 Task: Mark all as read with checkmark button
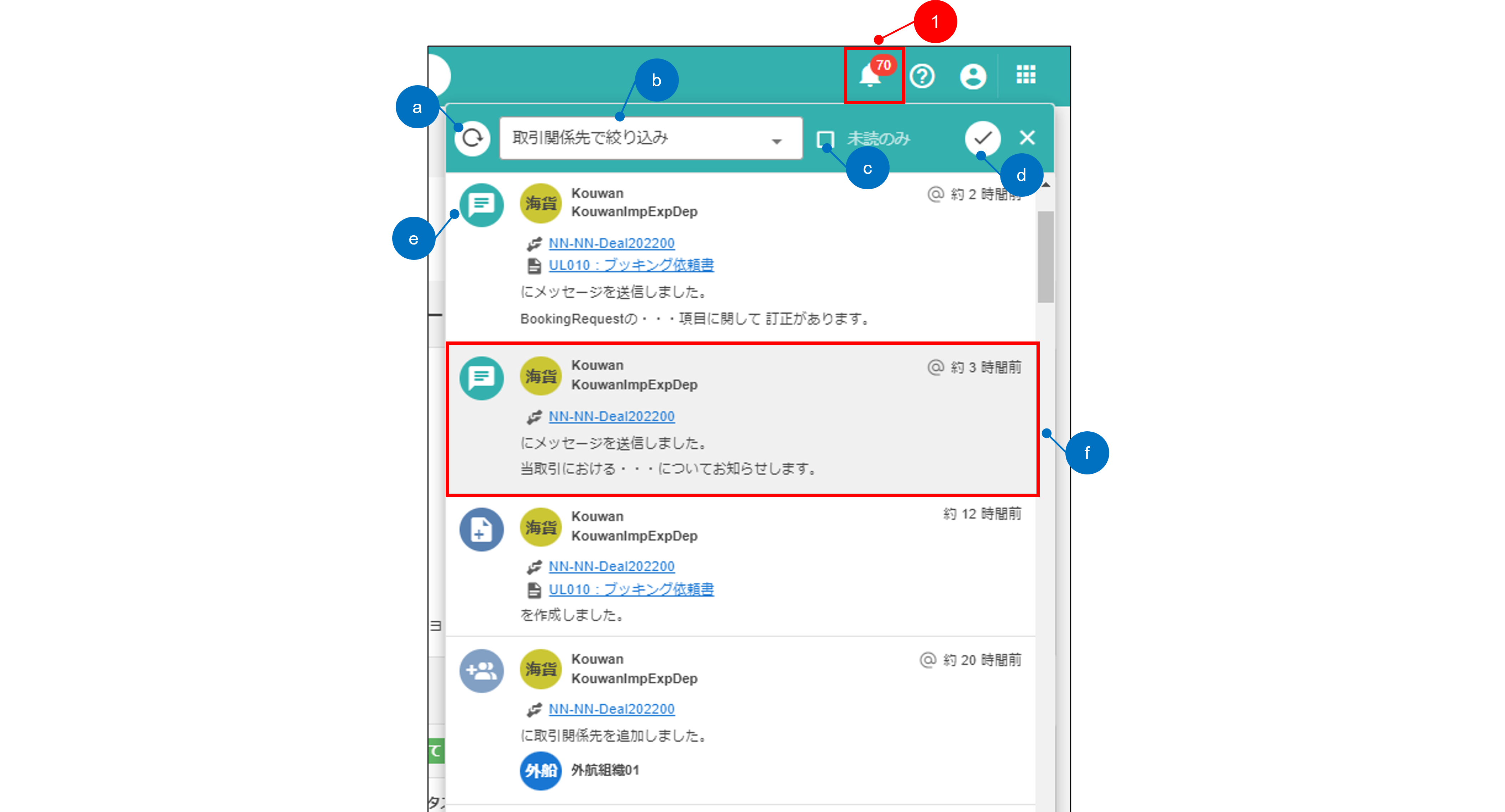pos(983,138)
